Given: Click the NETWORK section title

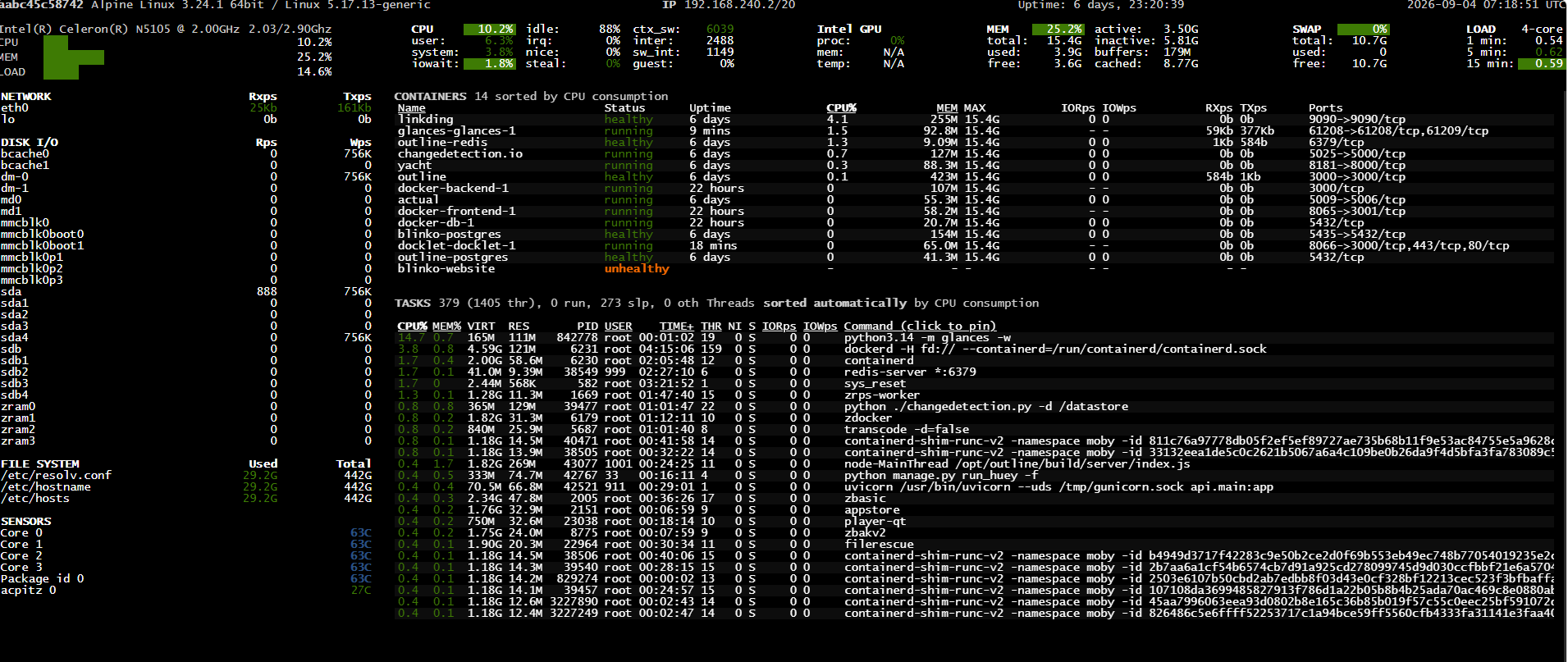Looking at the screenshot, I should [26, 96].
